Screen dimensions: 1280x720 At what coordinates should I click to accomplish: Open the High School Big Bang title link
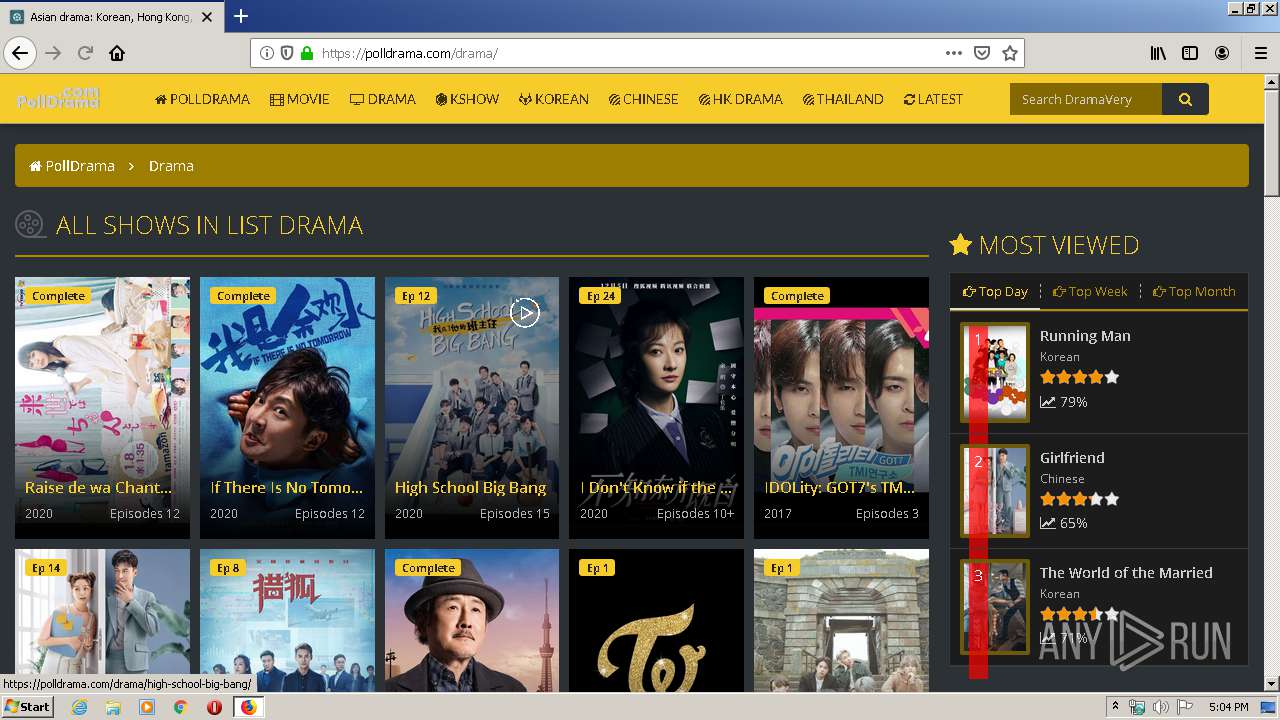pos(471,488)
